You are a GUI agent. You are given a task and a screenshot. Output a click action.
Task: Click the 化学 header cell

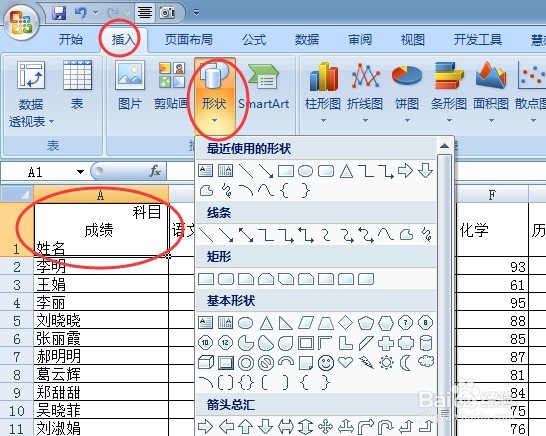point(492,230)
